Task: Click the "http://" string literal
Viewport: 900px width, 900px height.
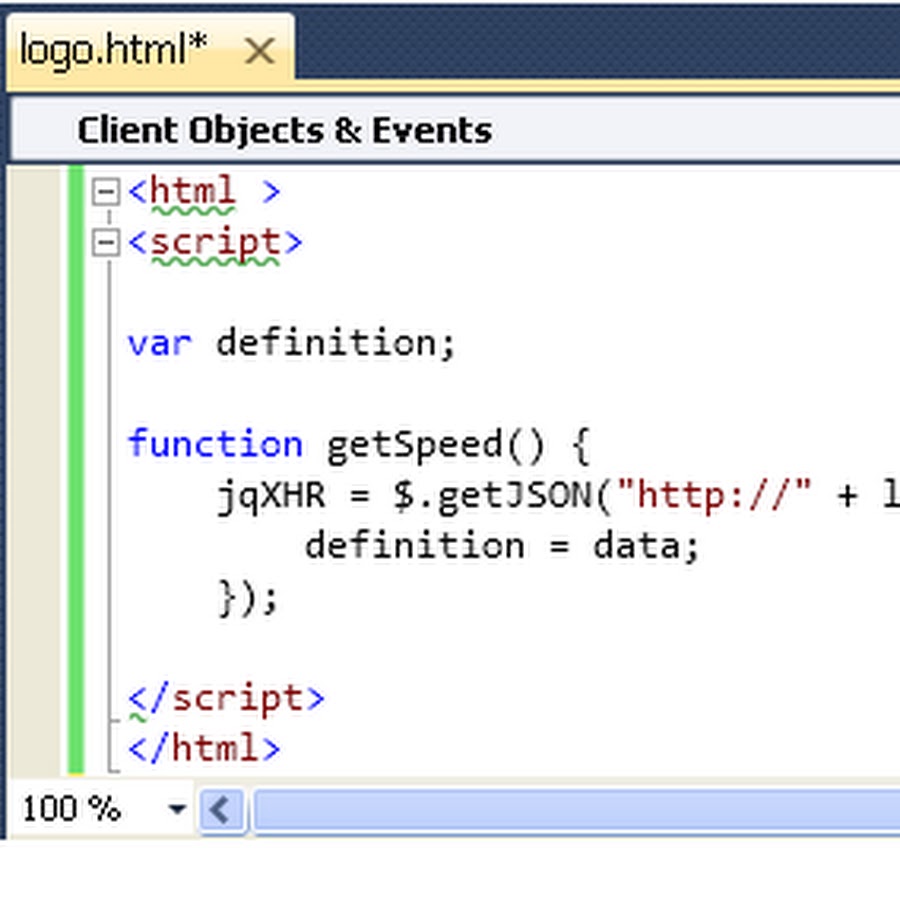Action: tap(713, 495)
